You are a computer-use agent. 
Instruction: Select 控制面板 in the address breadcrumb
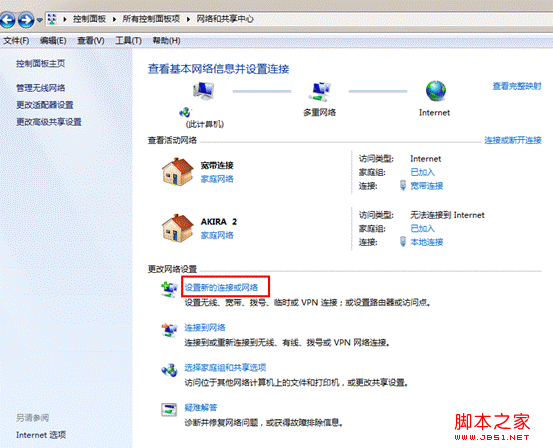[x=90, y=19]
